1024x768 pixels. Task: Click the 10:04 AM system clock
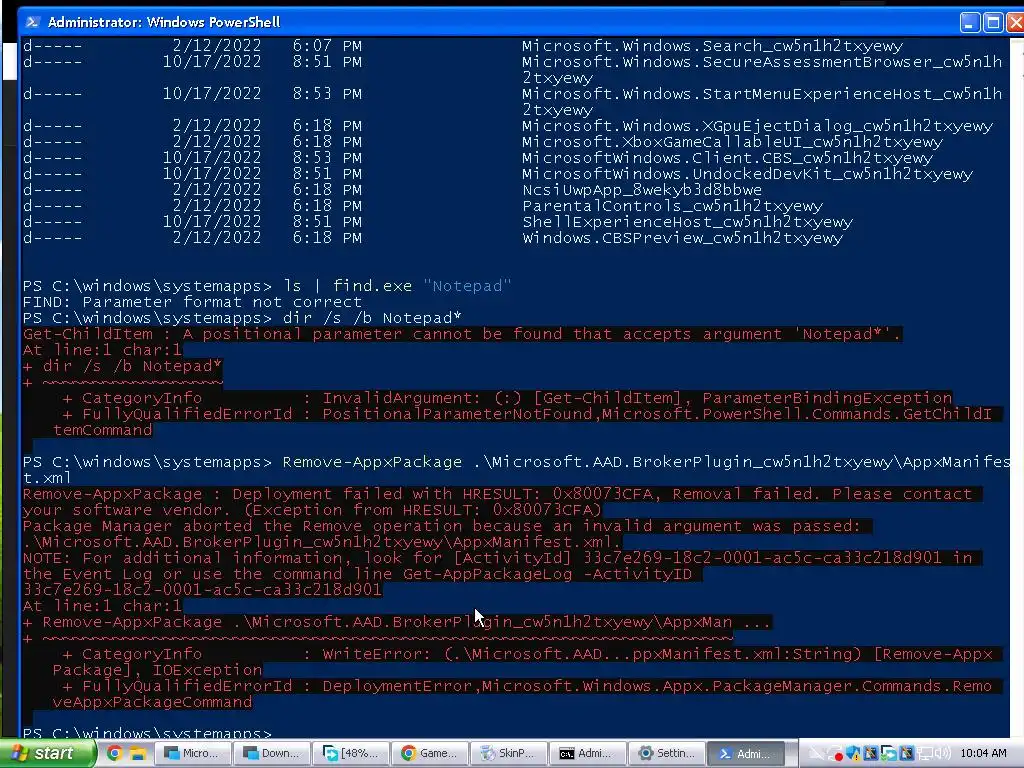(x=984, y=754)
